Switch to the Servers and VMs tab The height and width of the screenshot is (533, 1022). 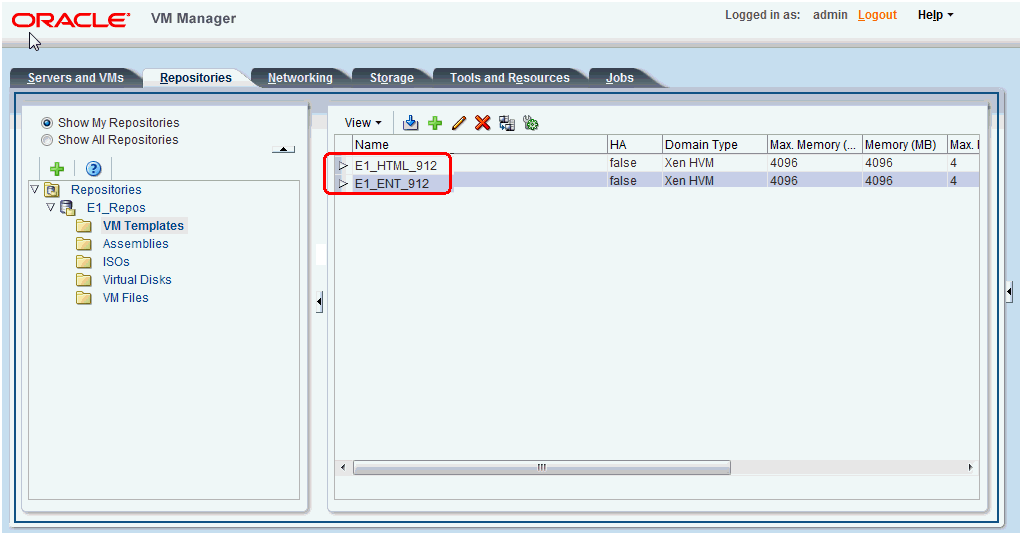pyautogui.click(x=76, y=78)
